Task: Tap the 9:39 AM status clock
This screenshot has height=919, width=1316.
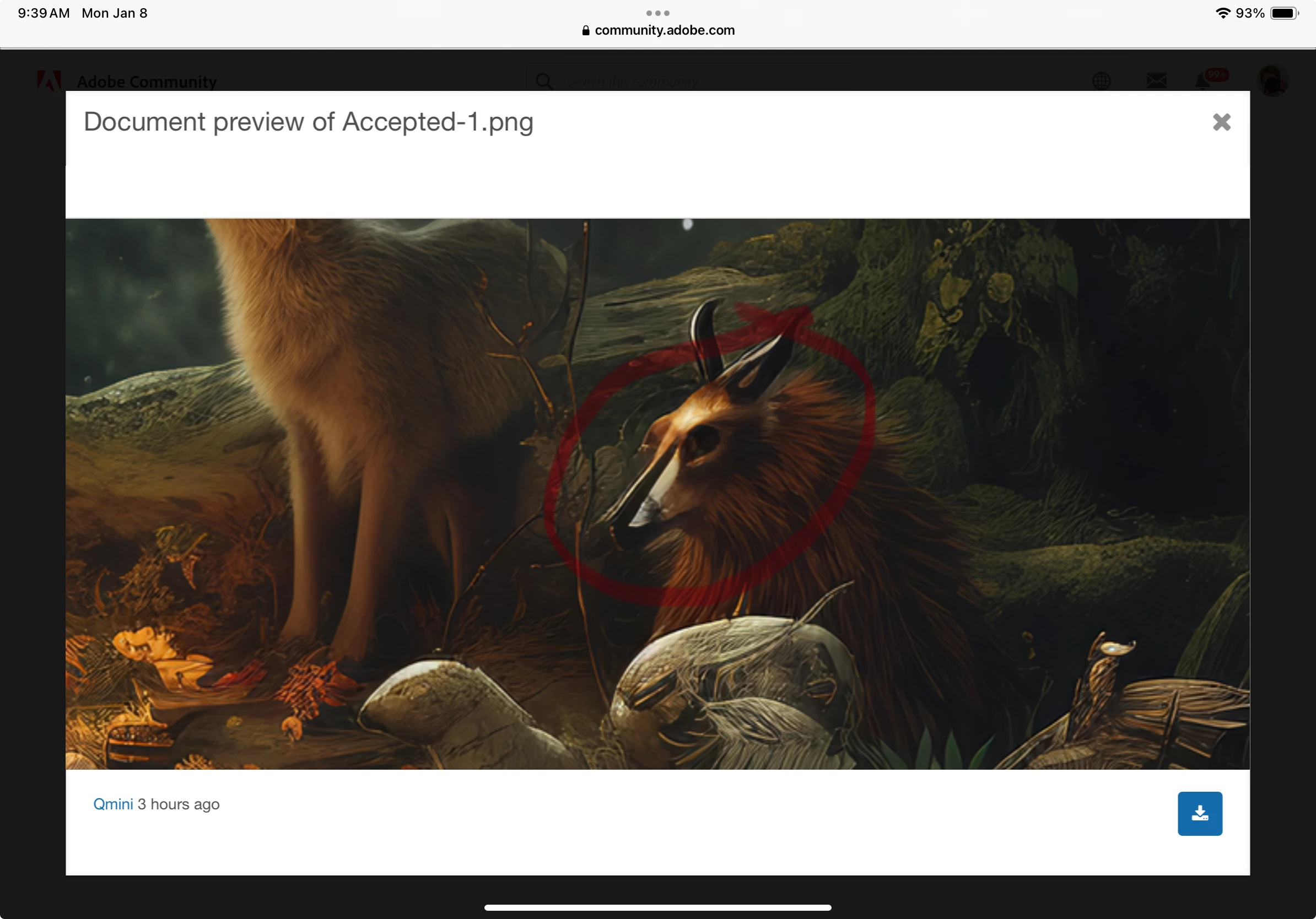Action: [44, 13]
